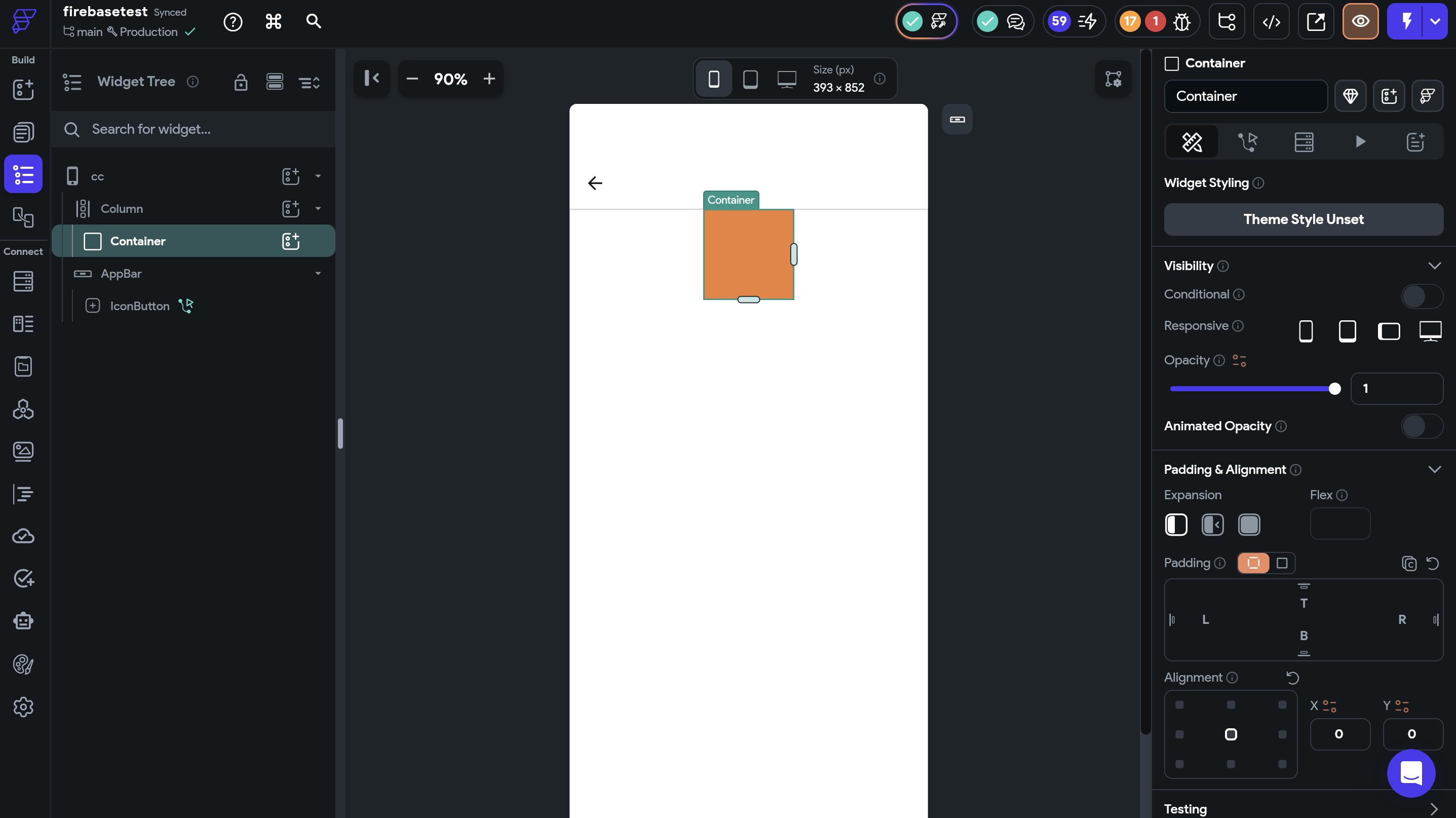
Task: Toggle phone responsive visibility icon
Action: [x=1306, y=331]
